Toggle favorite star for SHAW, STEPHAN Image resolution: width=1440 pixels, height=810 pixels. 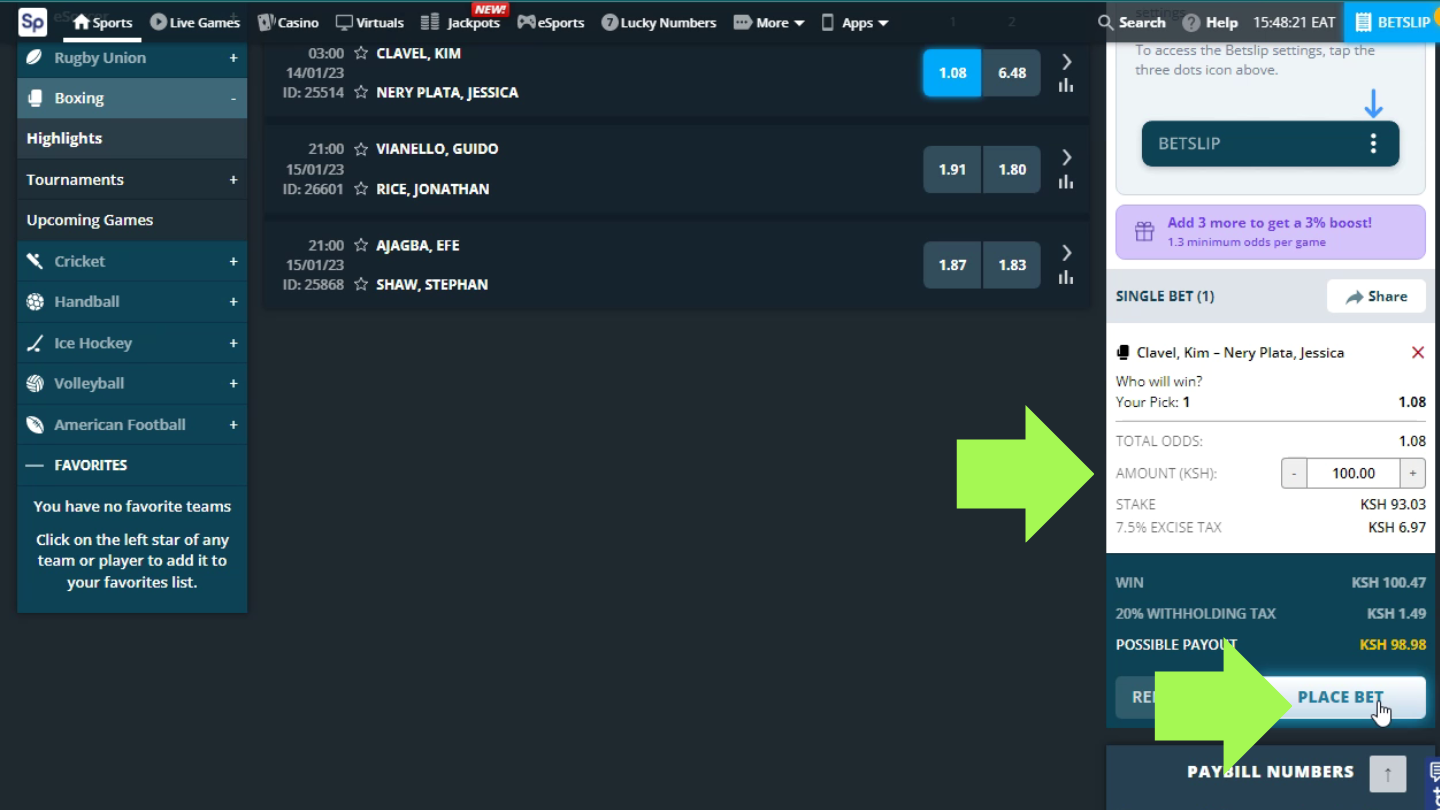pos(361,285)
